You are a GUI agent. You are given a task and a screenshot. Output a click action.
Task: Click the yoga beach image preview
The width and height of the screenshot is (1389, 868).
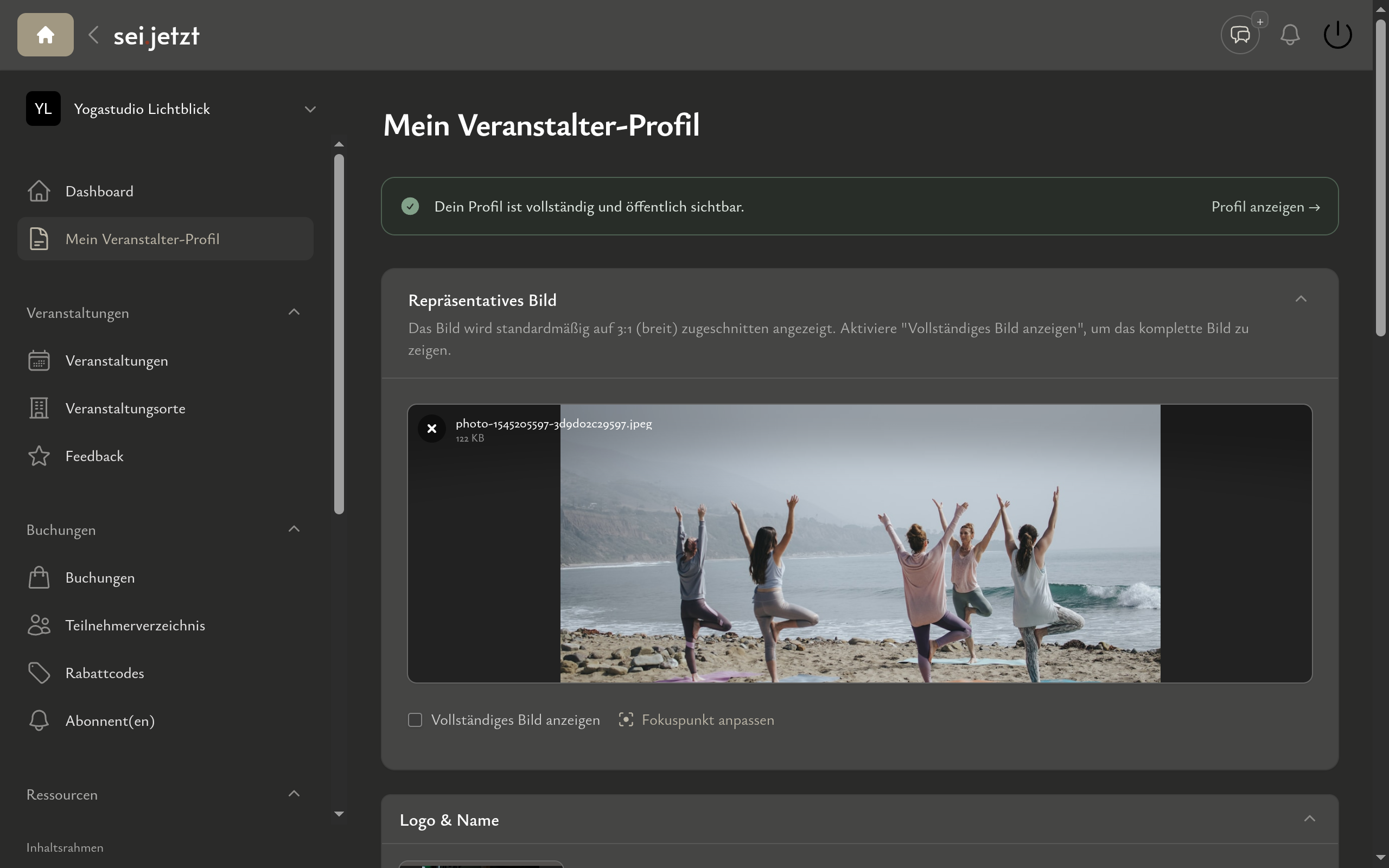(860, 544)
